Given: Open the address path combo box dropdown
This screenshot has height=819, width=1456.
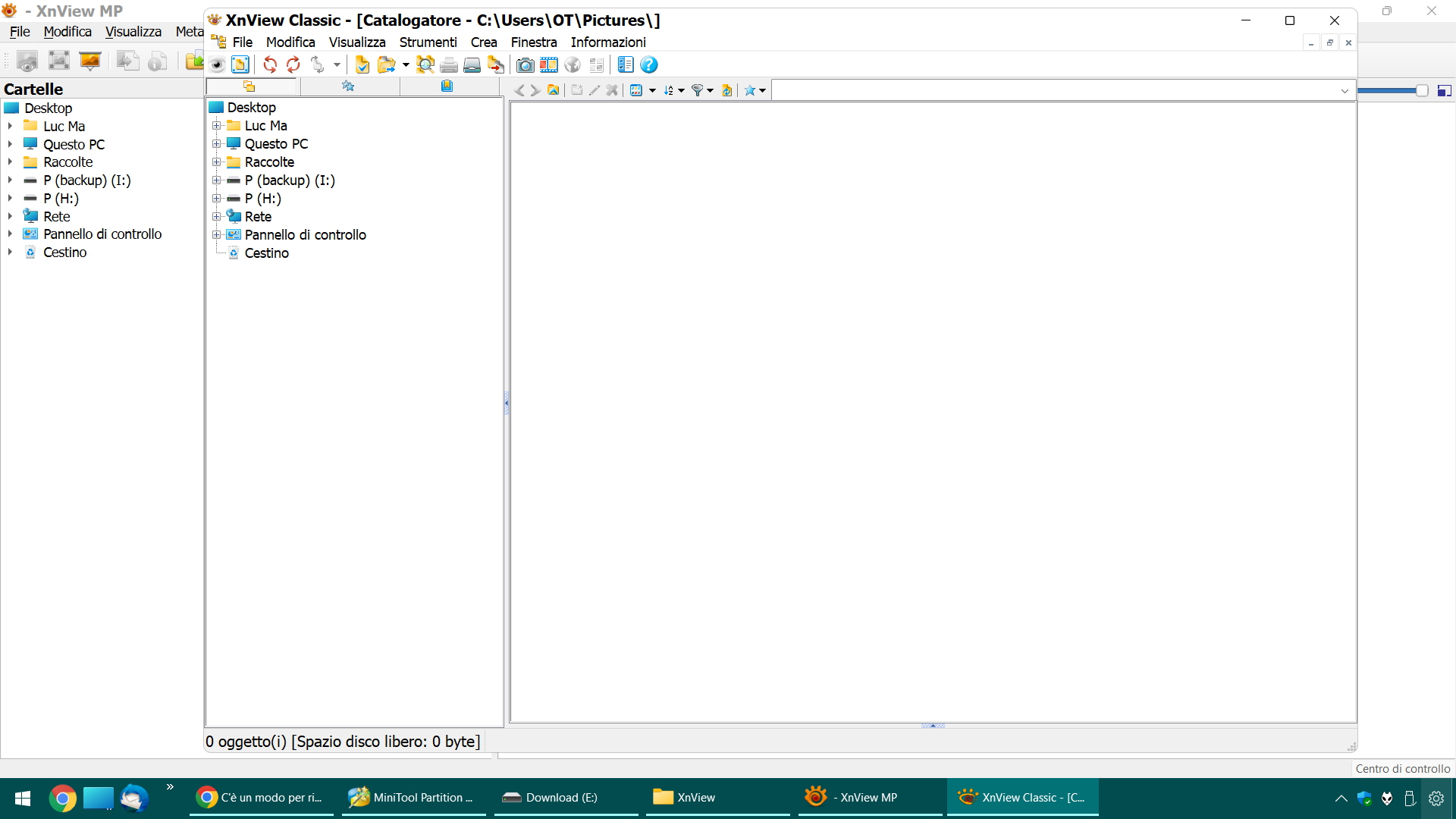Looking at the screenshot, I should (1345, 91).
